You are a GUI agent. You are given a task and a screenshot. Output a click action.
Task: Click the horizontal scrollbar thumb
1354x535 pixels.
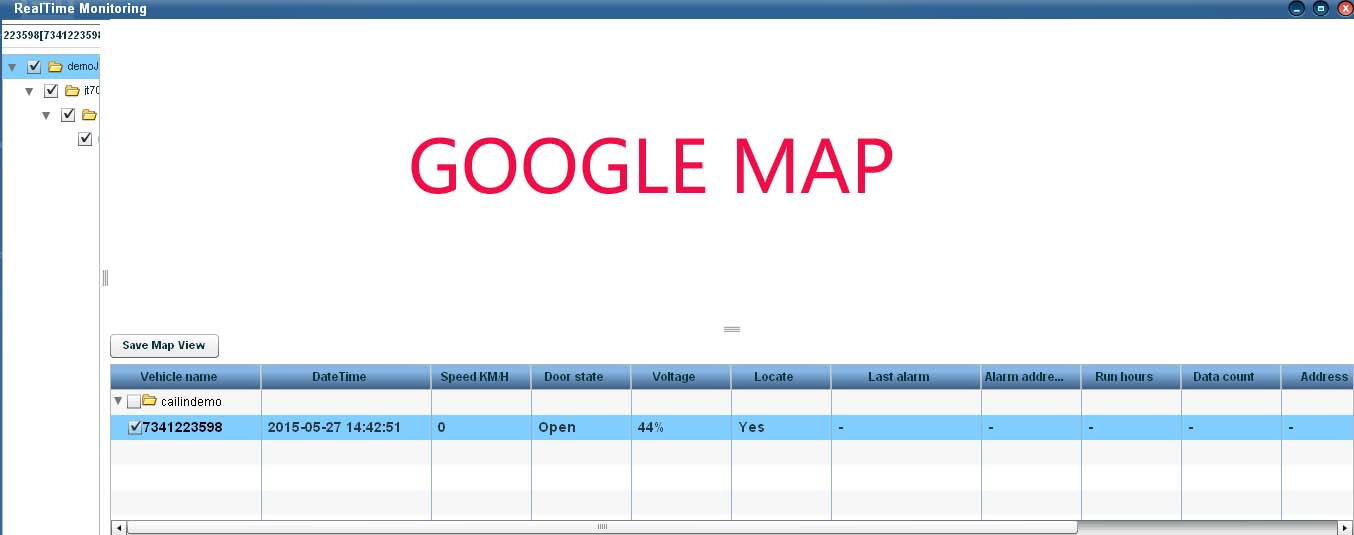click(x=602, y=527)
